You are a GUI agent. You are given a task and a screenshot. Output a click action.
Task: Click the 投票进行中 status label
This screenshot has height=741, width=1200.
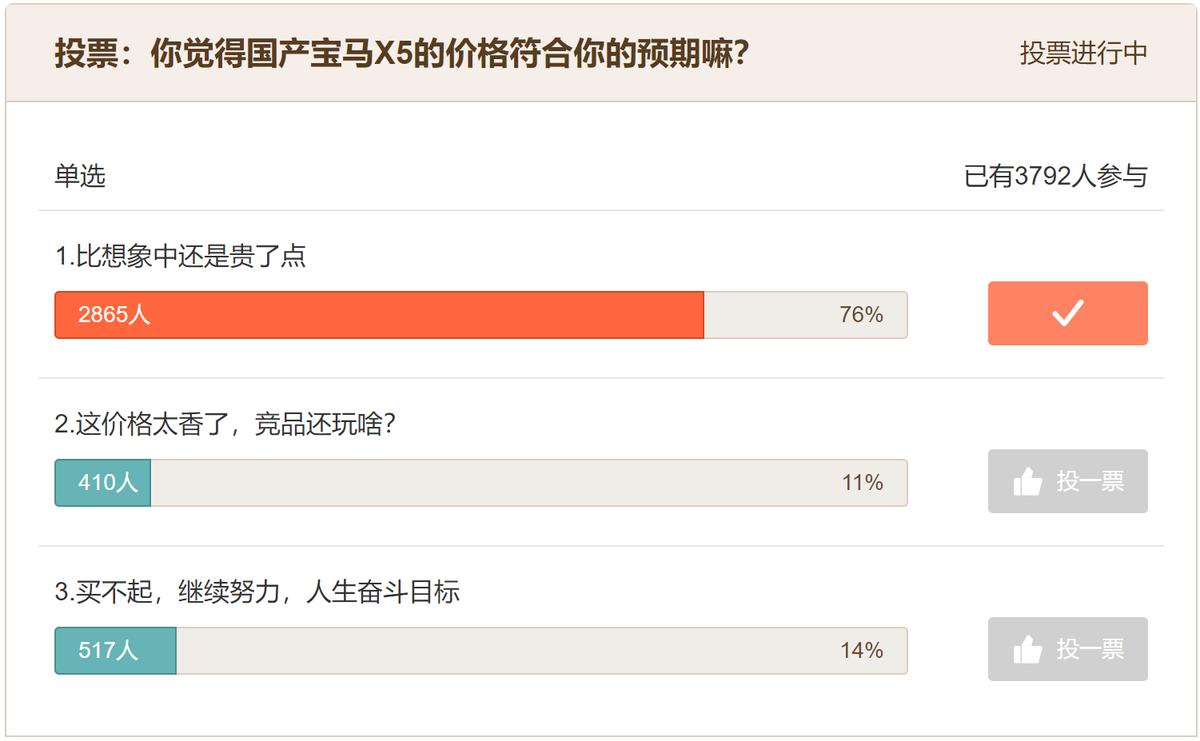pyautogui.click(x=1083, y=53)
